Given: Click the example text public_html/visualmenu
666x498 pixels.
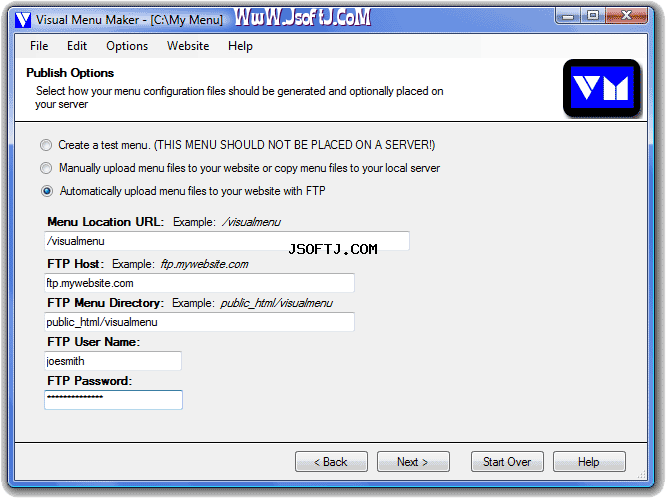Looking at the screenshot, I should coord(277,303).
